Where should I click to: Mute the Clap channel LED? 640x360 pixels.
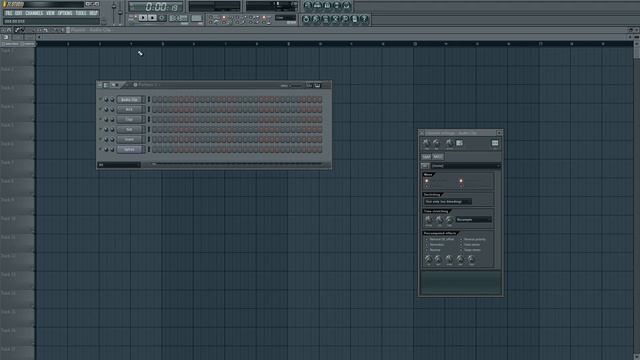coord(100,119)
